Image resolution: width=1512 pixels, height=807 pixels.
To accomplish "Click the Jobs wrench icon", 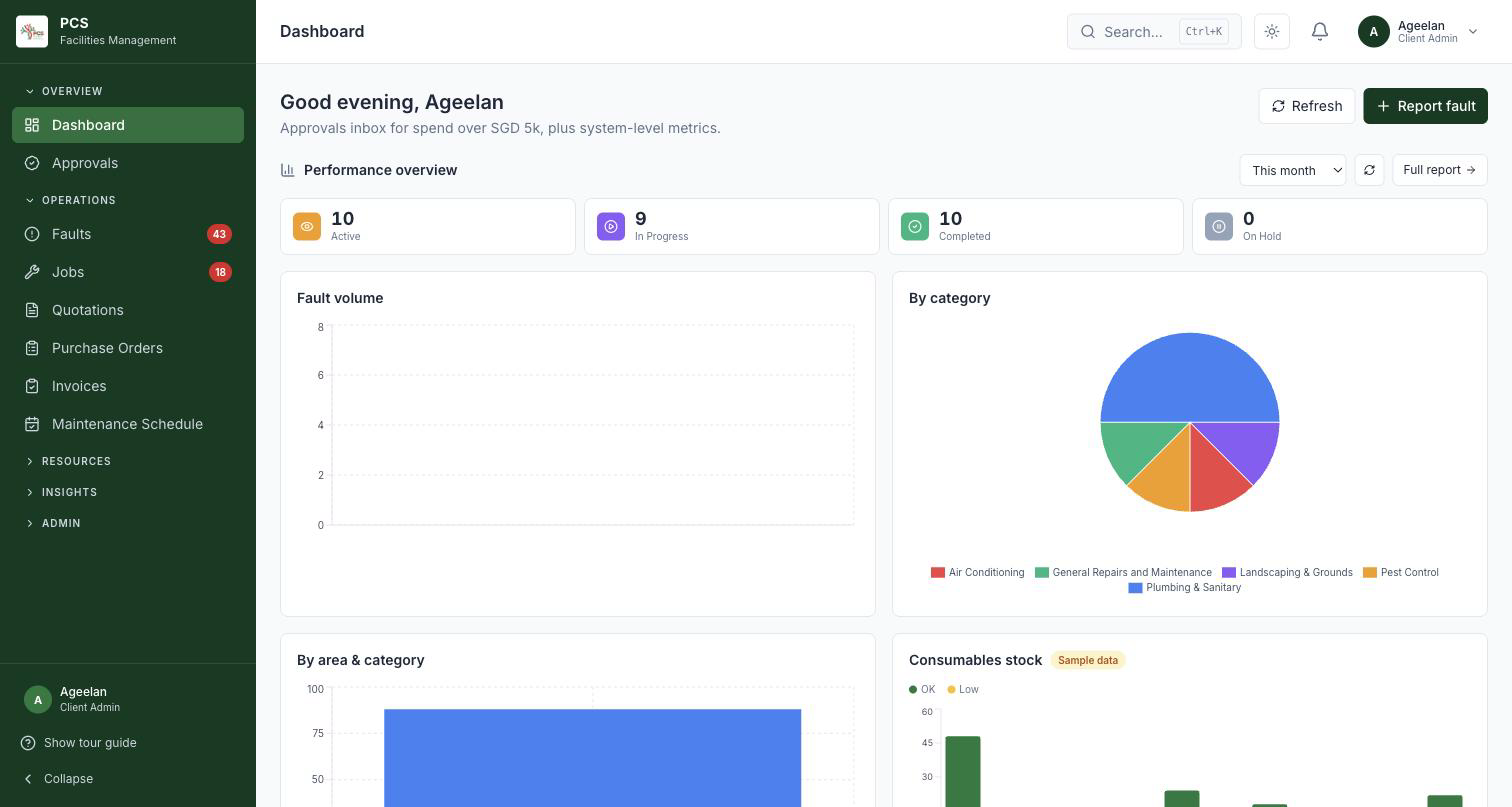I will coord(32,272).
